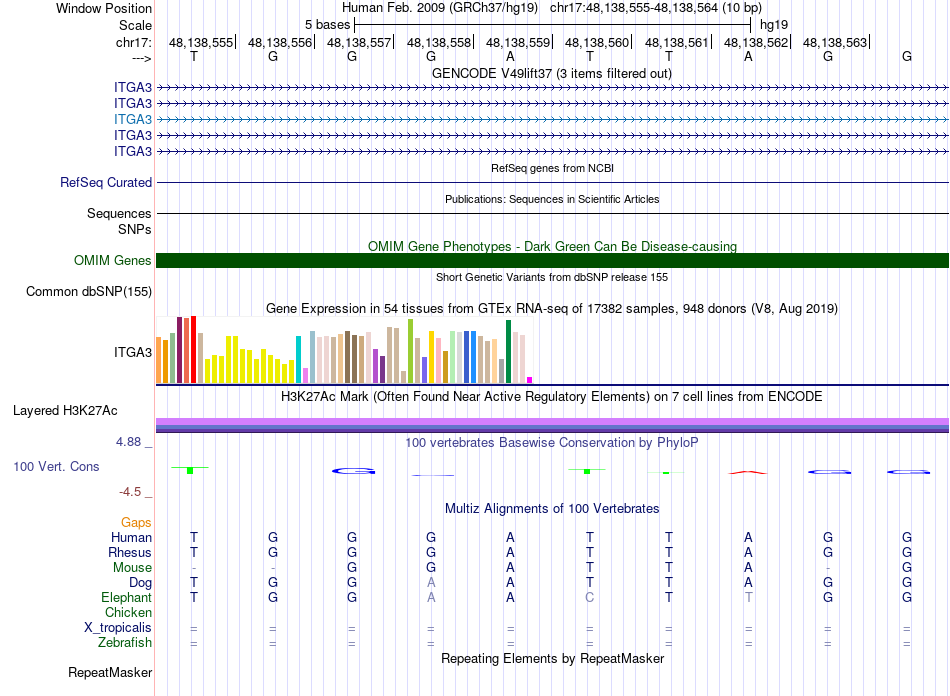Click the red A PhyloP conservation mark
Image resolution: width=950 pixels, height=696 pixels.
coord(748,472)
